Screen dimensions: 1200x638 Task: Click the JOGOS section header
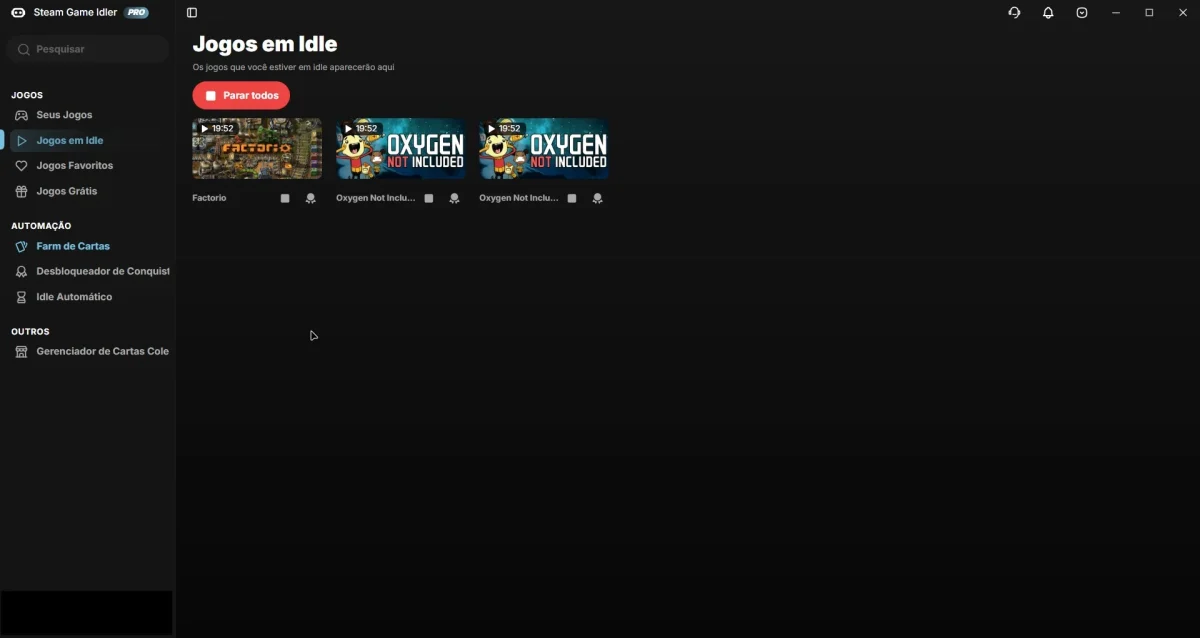pyautogui.click(x=27, y=95)
